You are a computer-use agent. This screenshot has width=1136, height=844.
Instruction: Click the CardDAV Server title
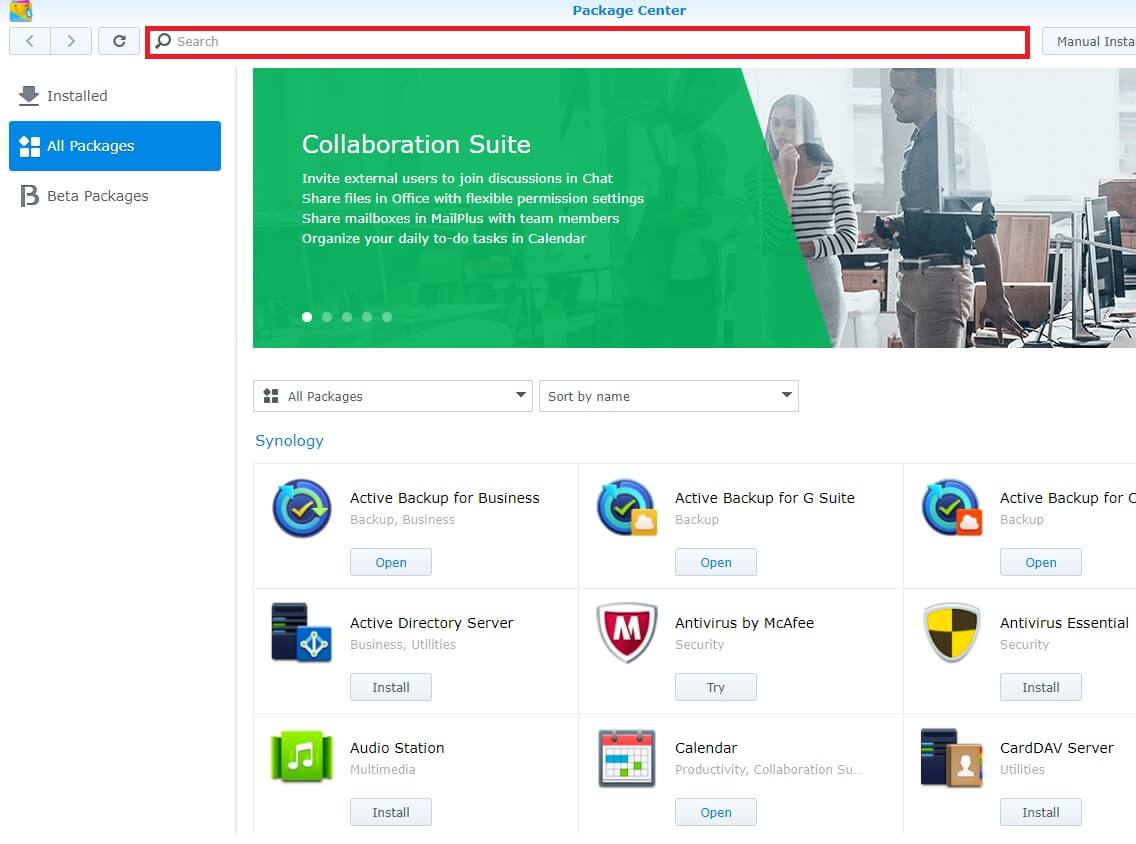(x=1056, y=748)
